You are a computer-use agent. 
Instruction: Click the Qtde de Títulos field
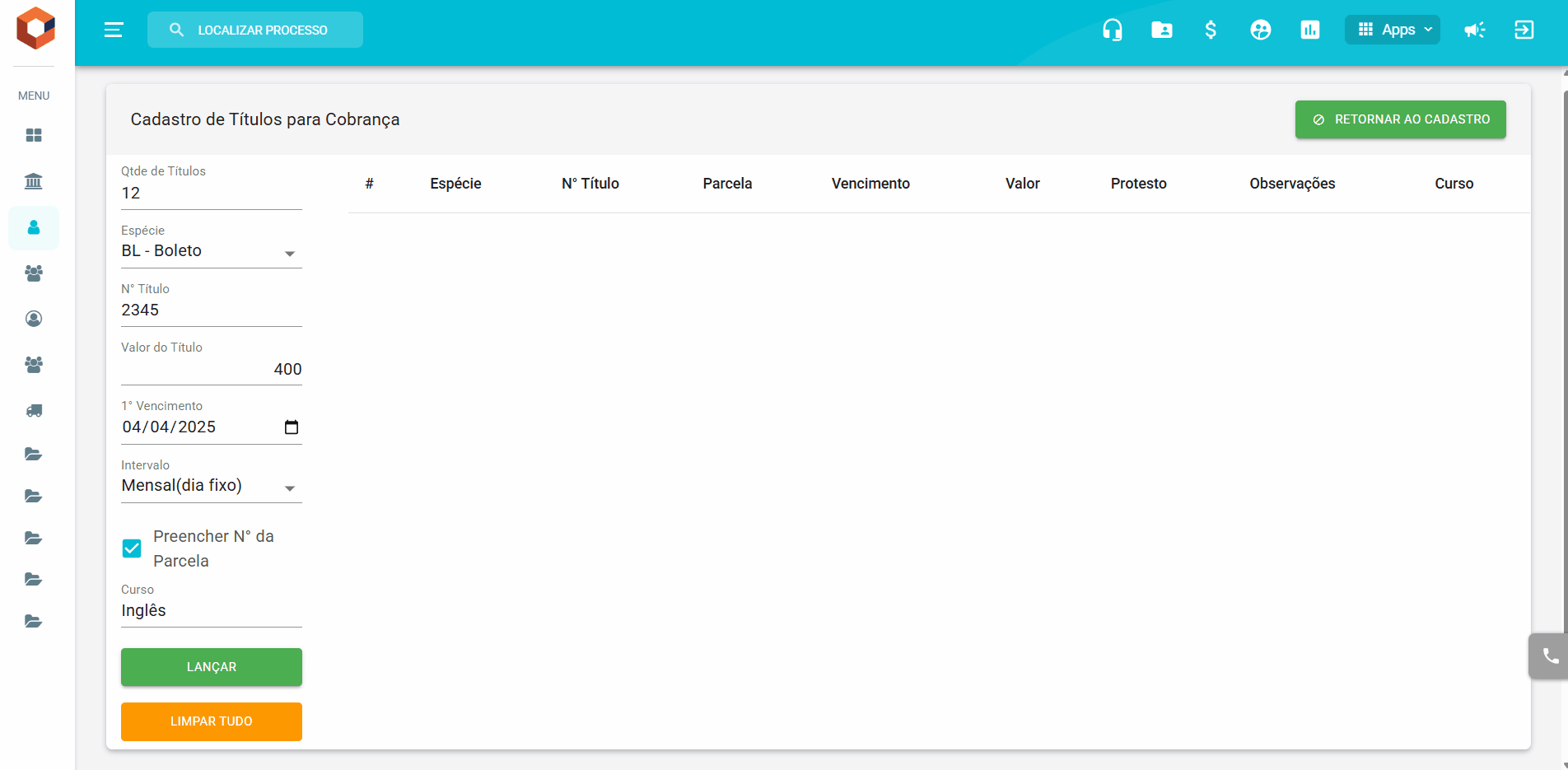click(x=212, y=194)
